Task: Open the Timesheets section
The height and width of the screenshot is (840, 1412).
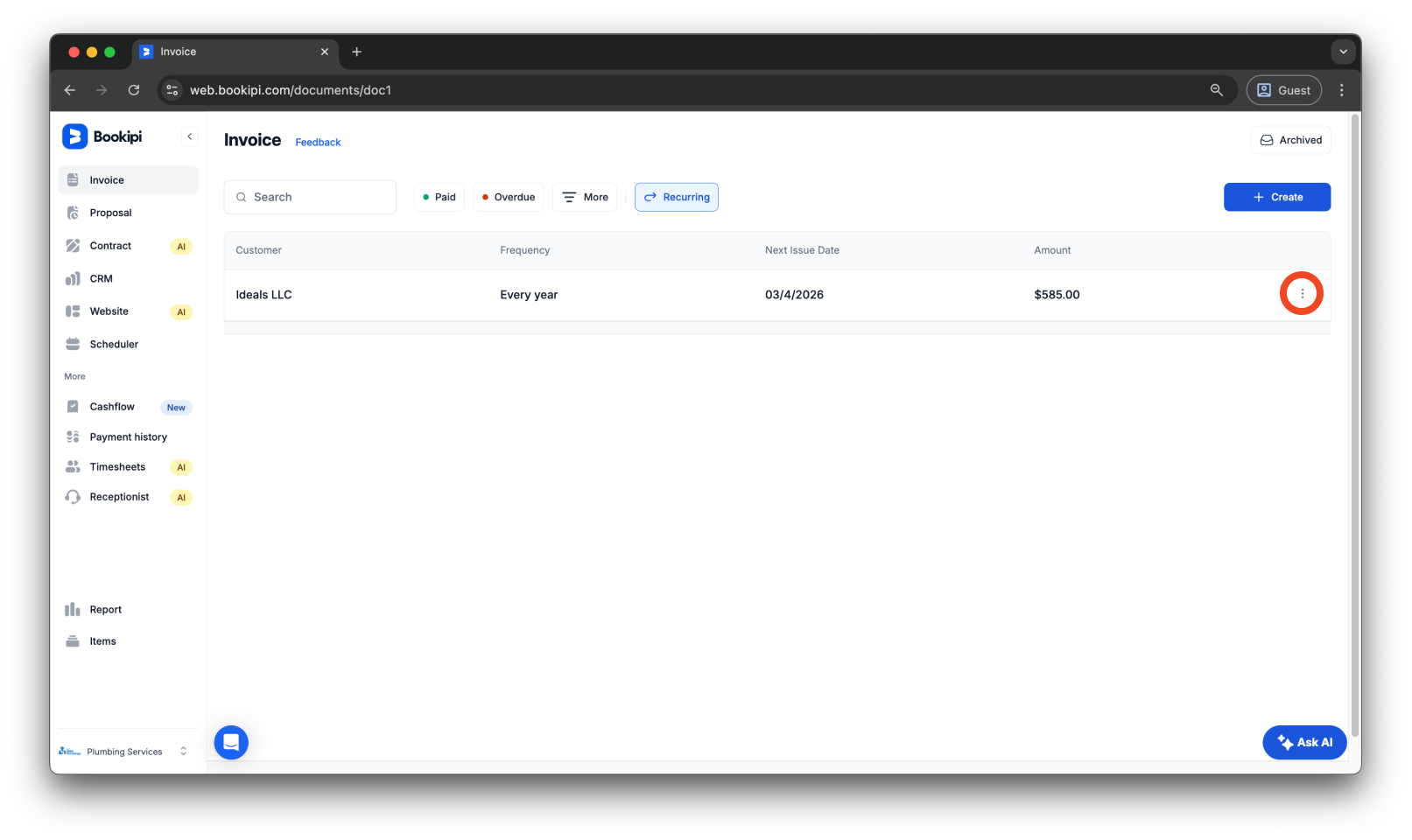Action: tap(116, 466)
